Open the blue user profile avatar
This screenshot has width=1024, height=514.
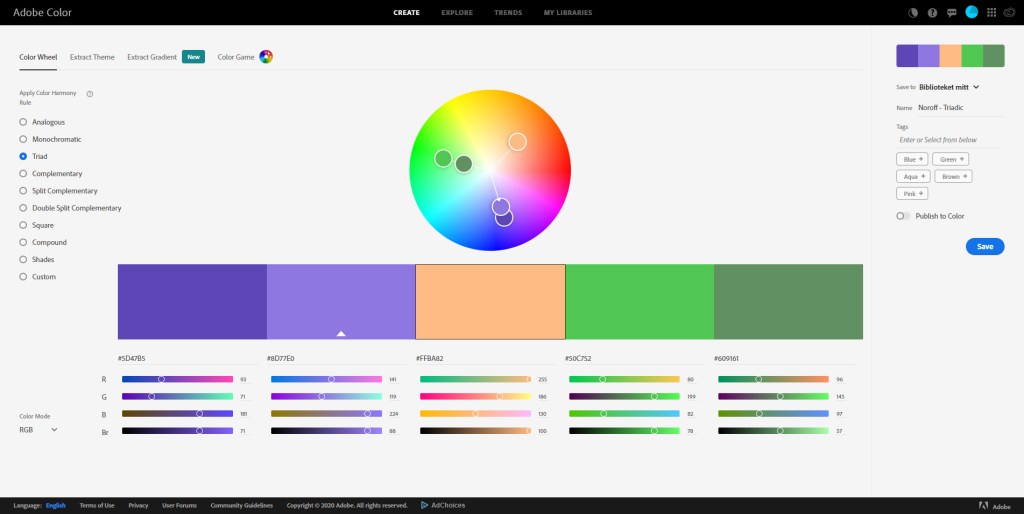coord(971,12)
